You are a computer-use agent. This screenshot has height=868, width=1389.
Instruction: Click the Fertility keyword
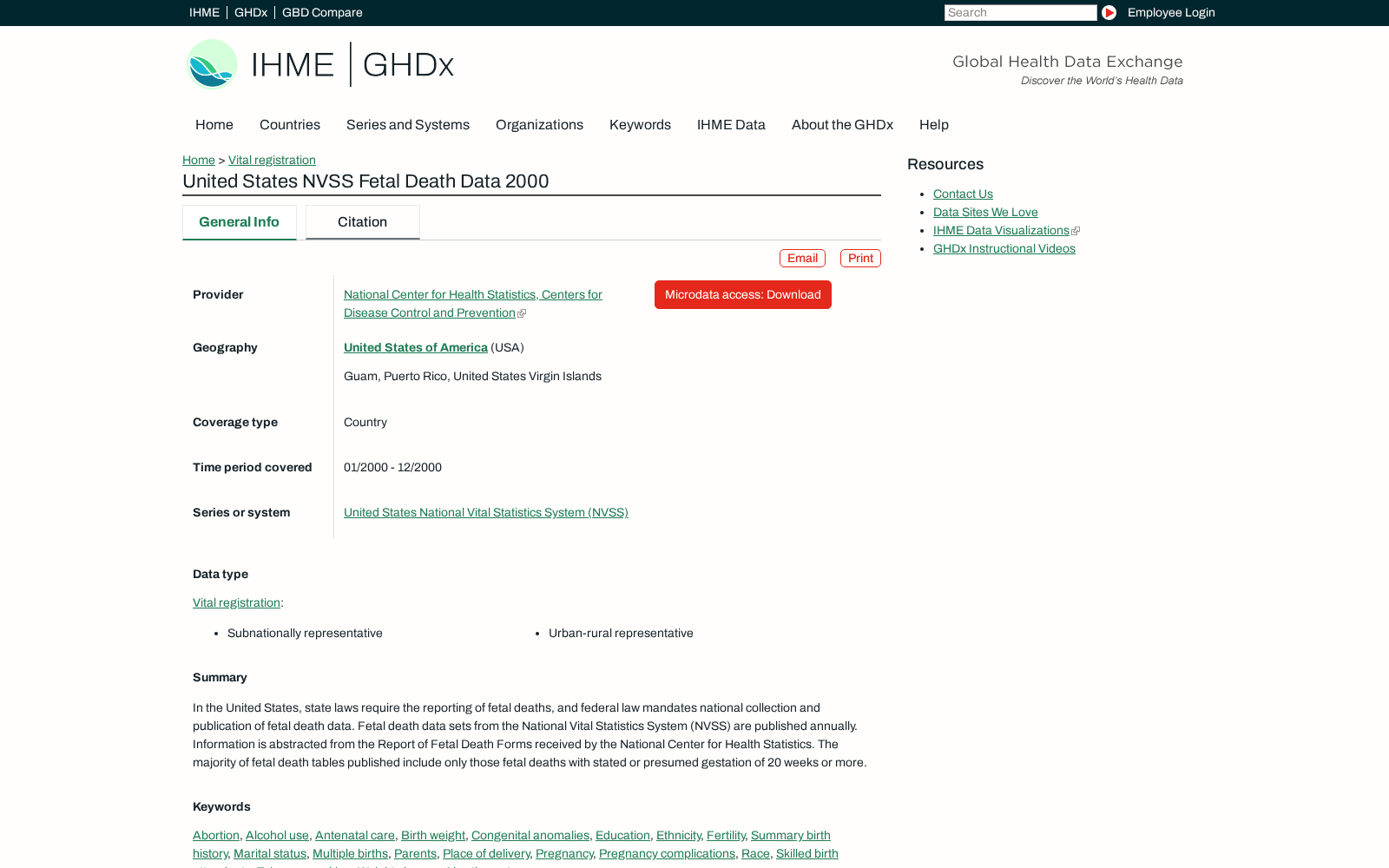click(x=726, y=835)
